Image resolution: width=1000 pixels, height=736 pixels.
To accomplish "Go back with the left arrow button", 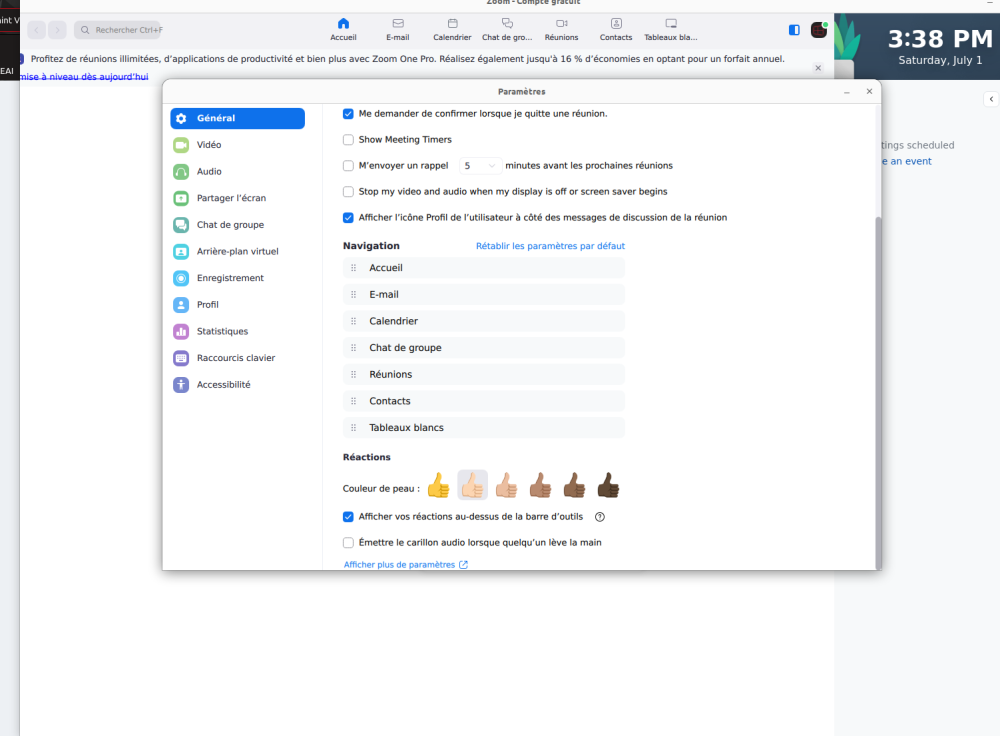I will (36, 30).
